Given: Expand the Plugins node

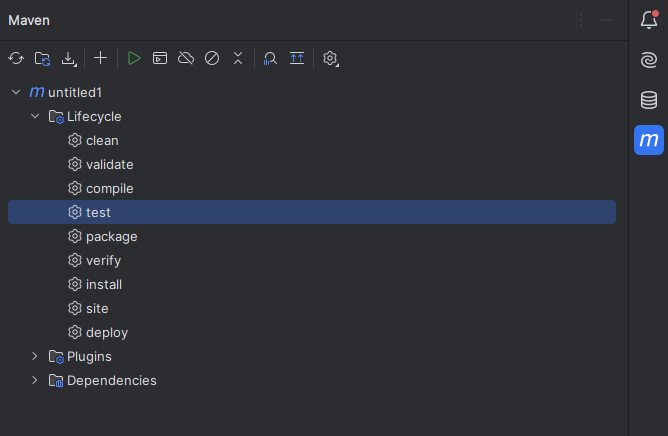Looking at the screenshot, I should point(35,356).
